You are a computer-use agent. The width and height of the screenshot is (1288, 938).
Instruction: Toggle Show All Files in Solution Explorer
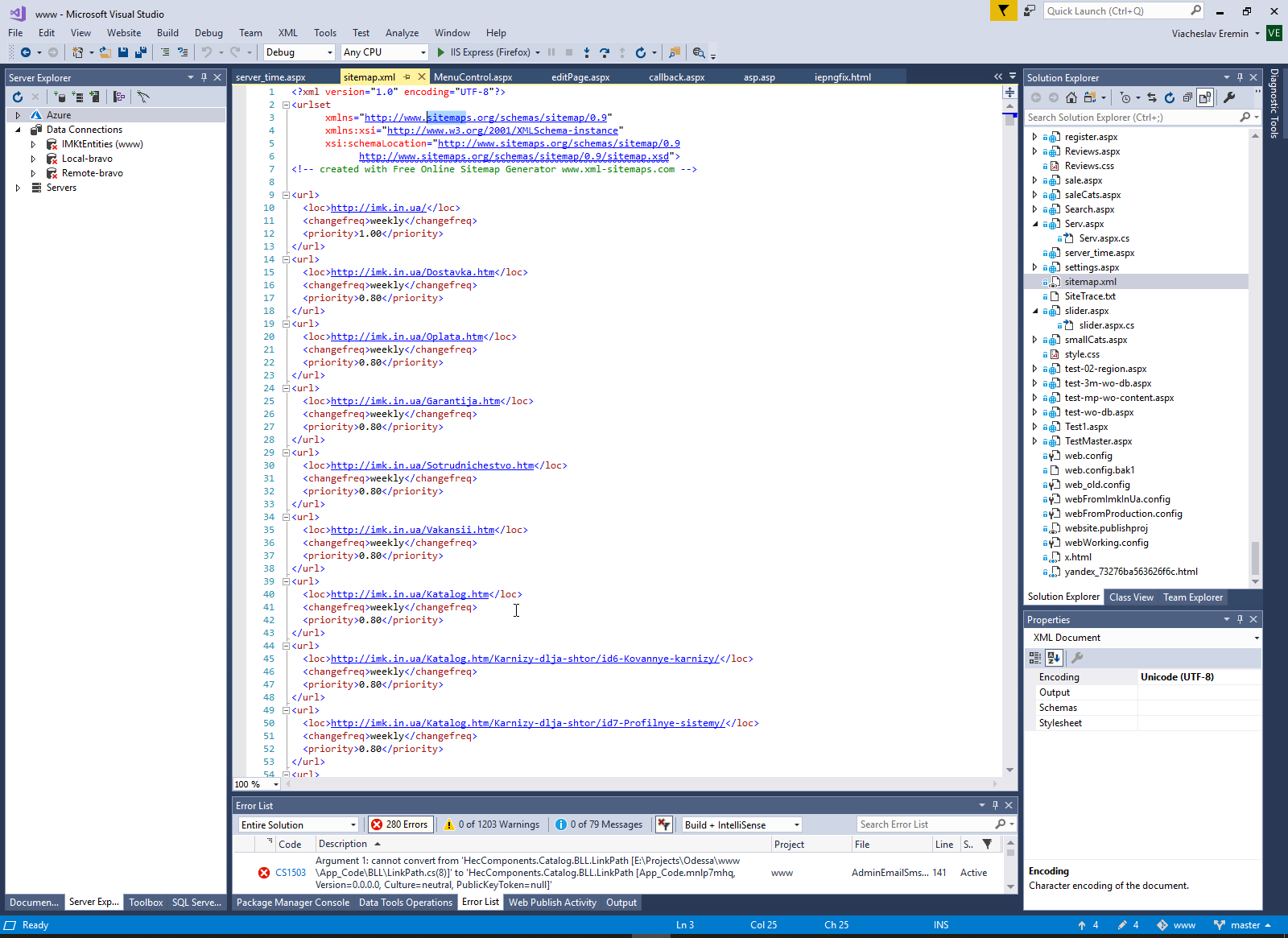pyautogui.click(x=1205, y=97)
